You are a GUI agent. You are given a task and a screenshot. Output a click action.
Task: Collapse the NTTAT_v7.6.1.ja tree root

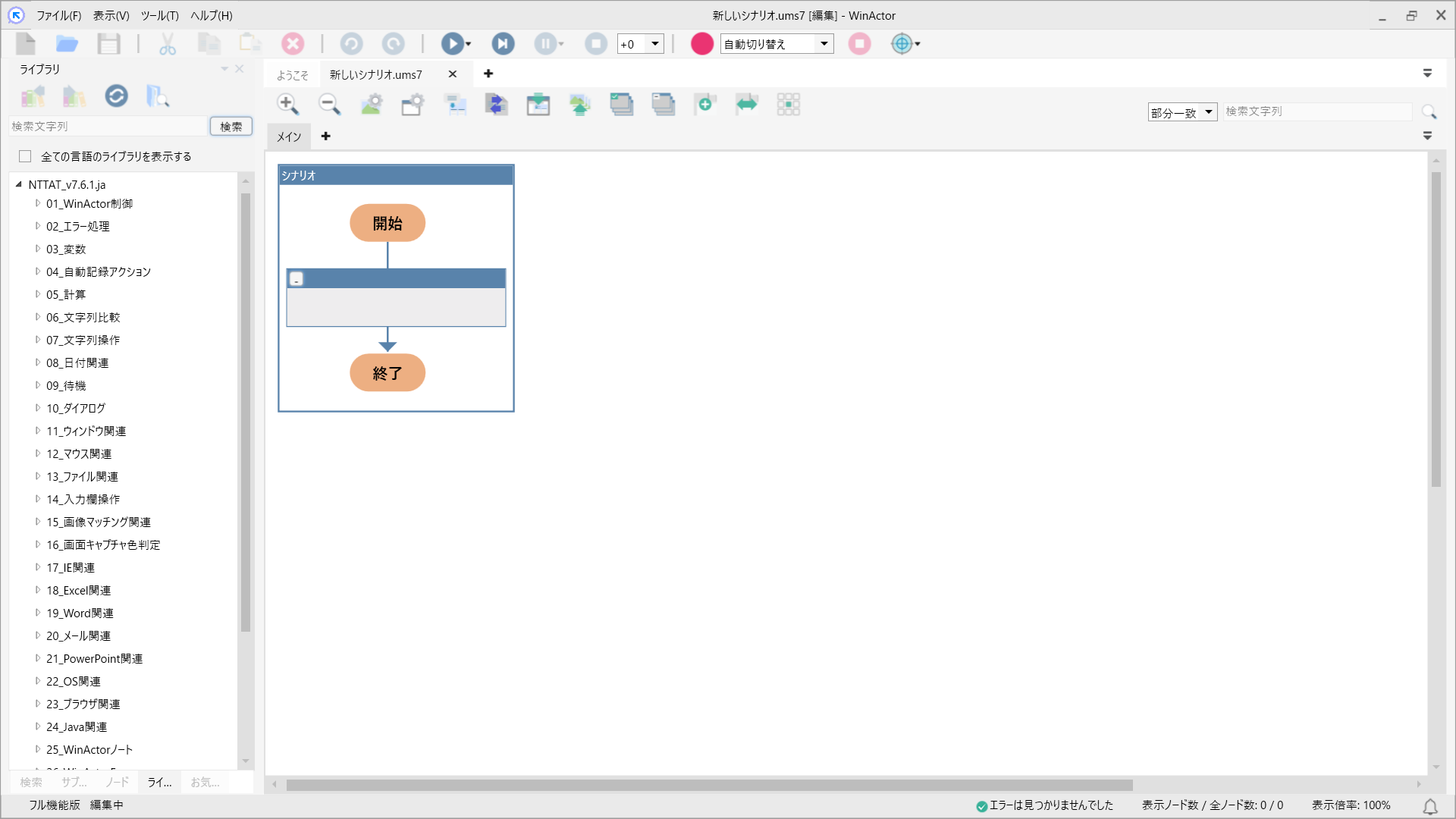19,184
